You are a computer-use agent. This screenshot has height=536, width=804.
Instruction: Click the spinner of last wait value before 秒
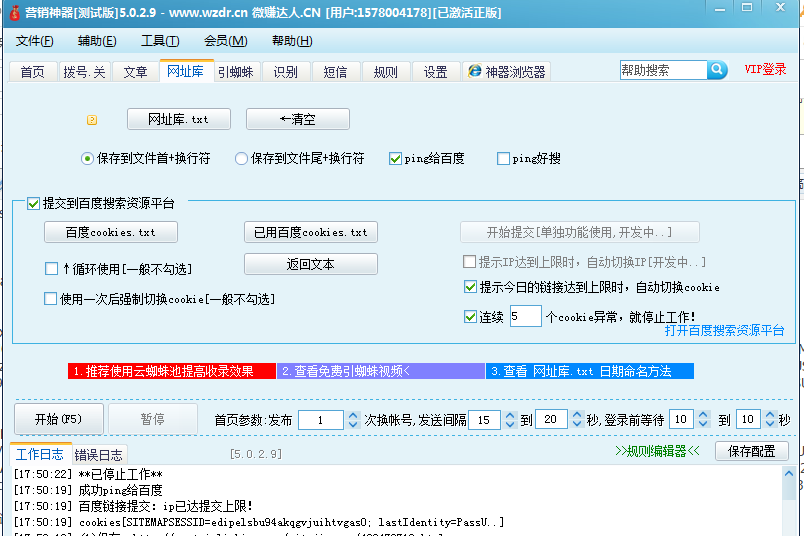[770, 419]
